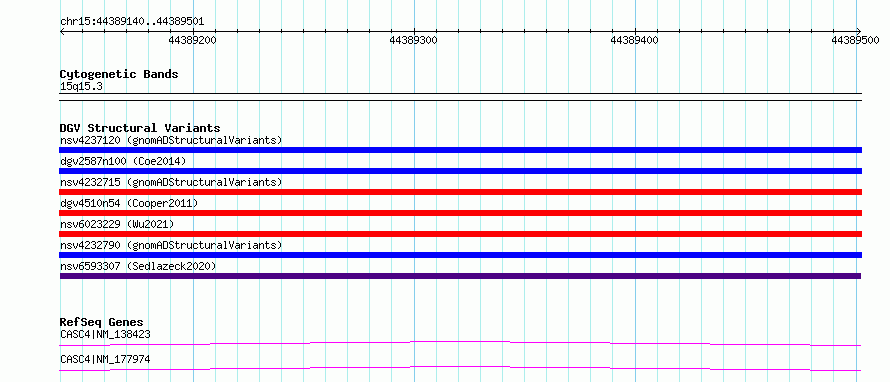Click the magenta line of CASC4|NM_138423
Viewport: 890px width, 382px height.
point(460,343)
